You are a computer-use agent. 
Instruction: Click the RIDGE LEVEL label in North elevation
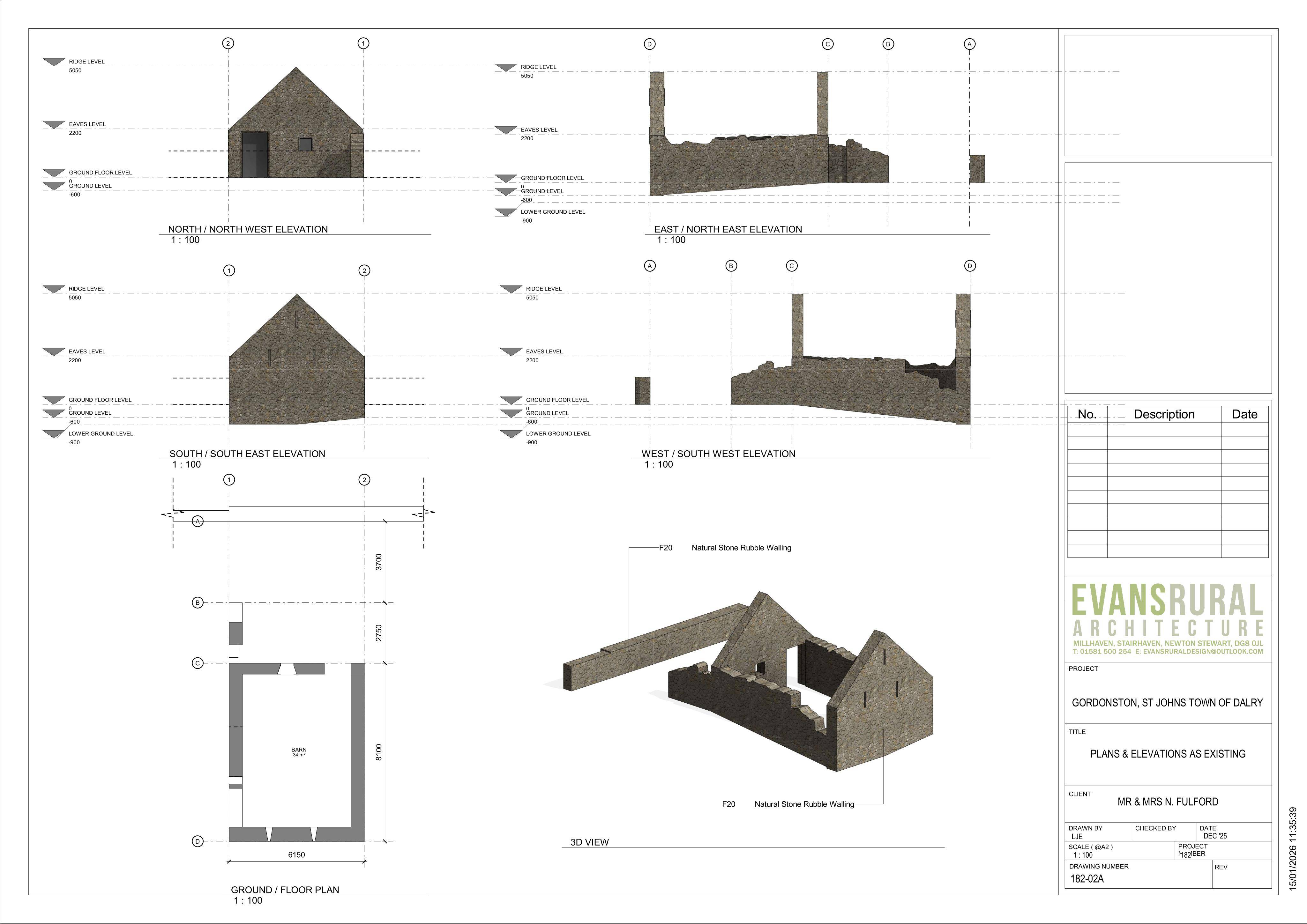coord(86,62)
